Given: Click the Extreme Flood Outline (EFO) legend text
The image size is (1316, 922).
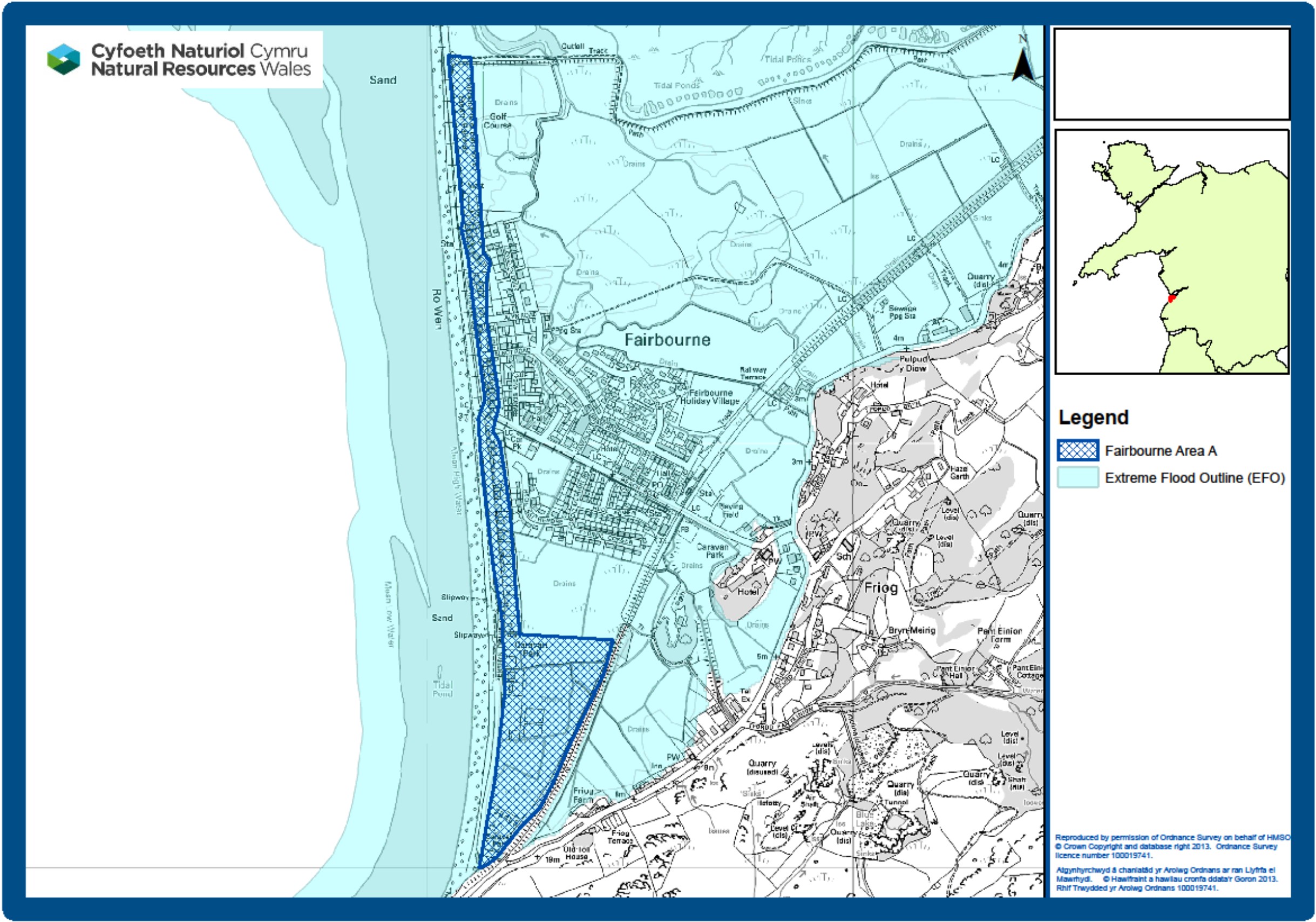Looking at the screenshot, I should (x=1195, y=478).
